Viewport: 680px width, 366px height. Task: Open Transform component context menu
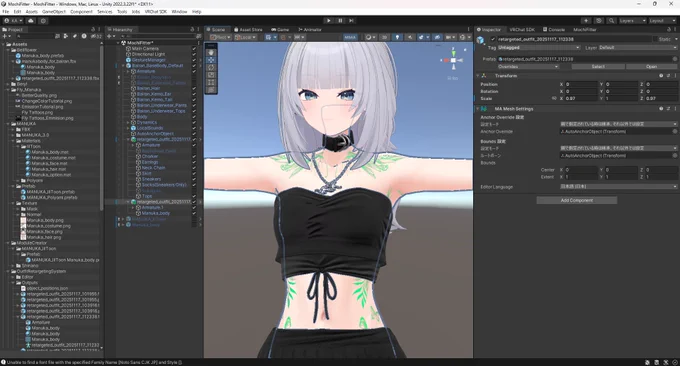pos(675,76)
